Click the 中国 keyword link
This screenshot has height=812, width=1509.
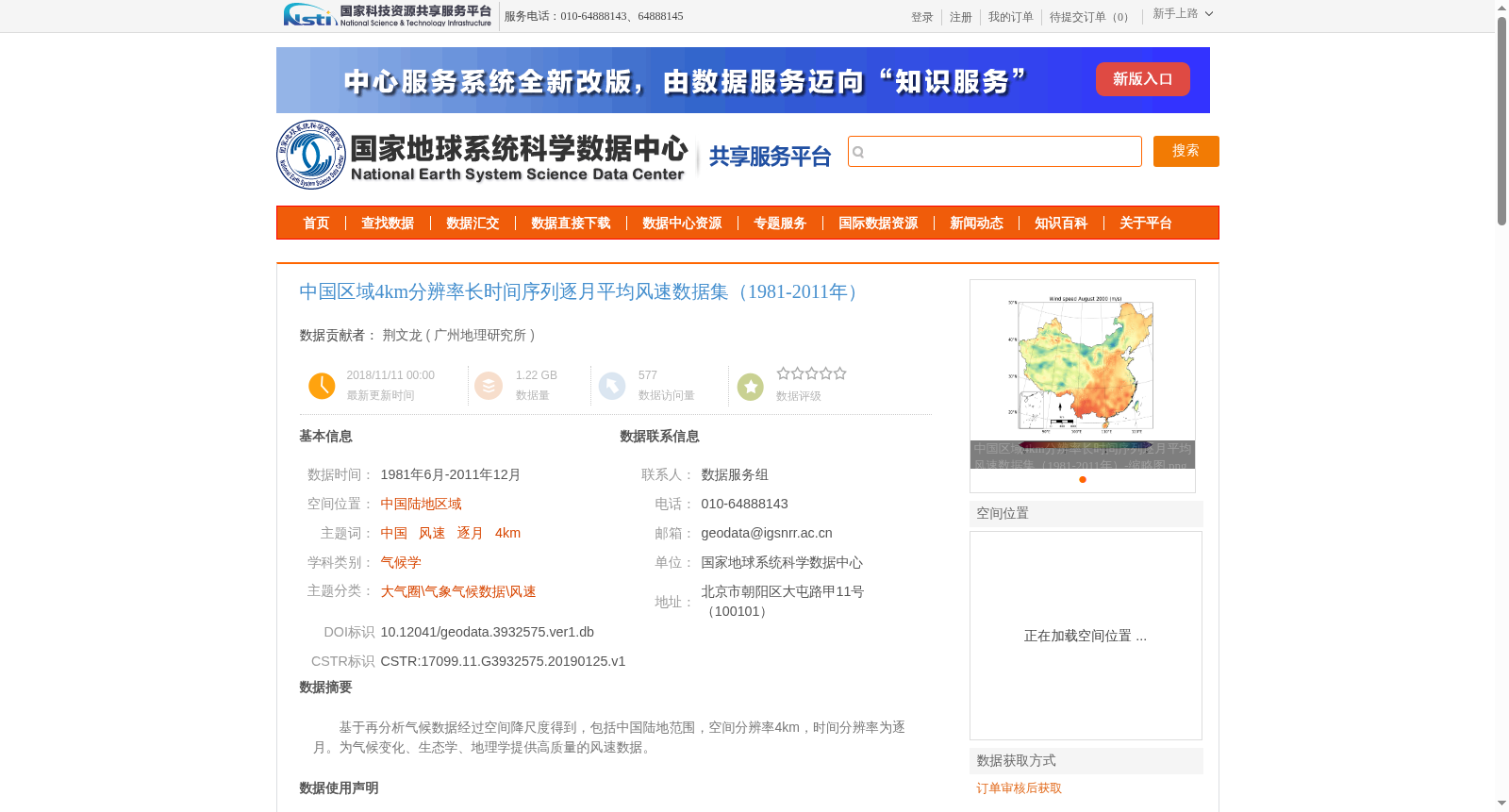(x=394, y=533)
